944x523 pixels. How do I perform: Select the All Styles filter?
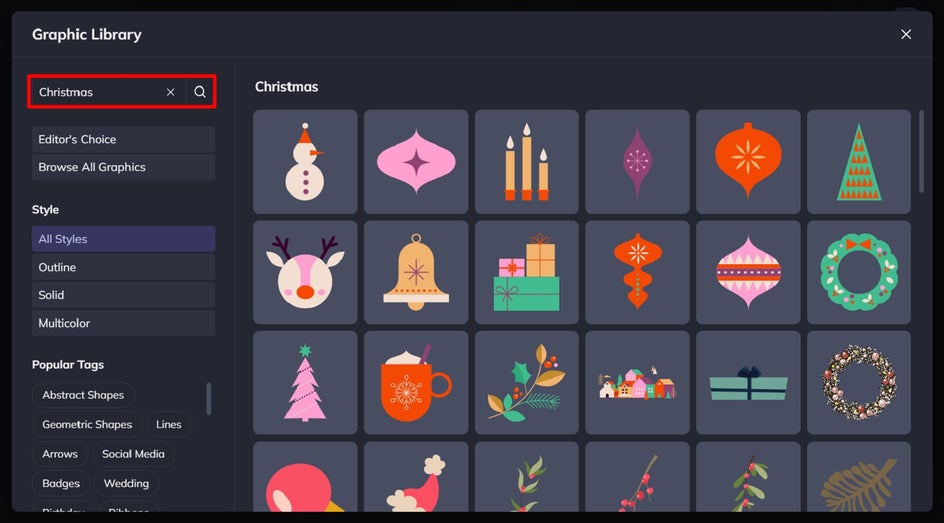(x=123, y=239)
